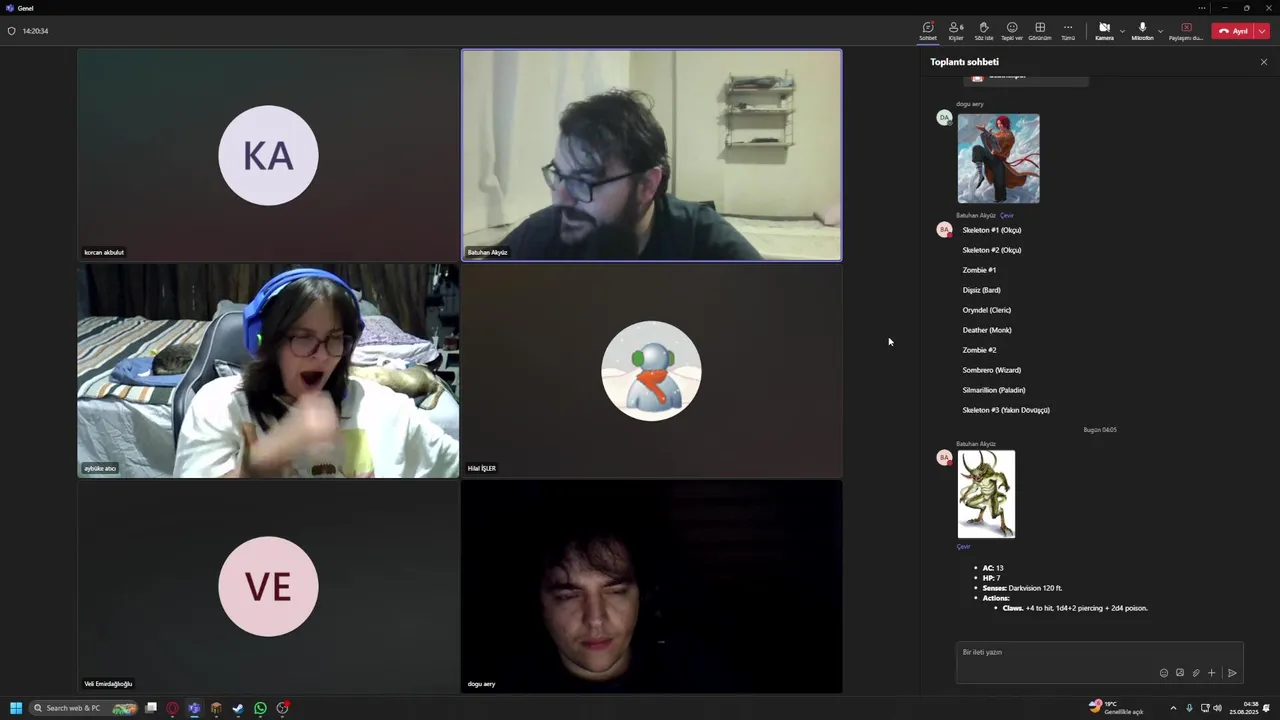Open the Windows Start menu

[x=16, y=708]
